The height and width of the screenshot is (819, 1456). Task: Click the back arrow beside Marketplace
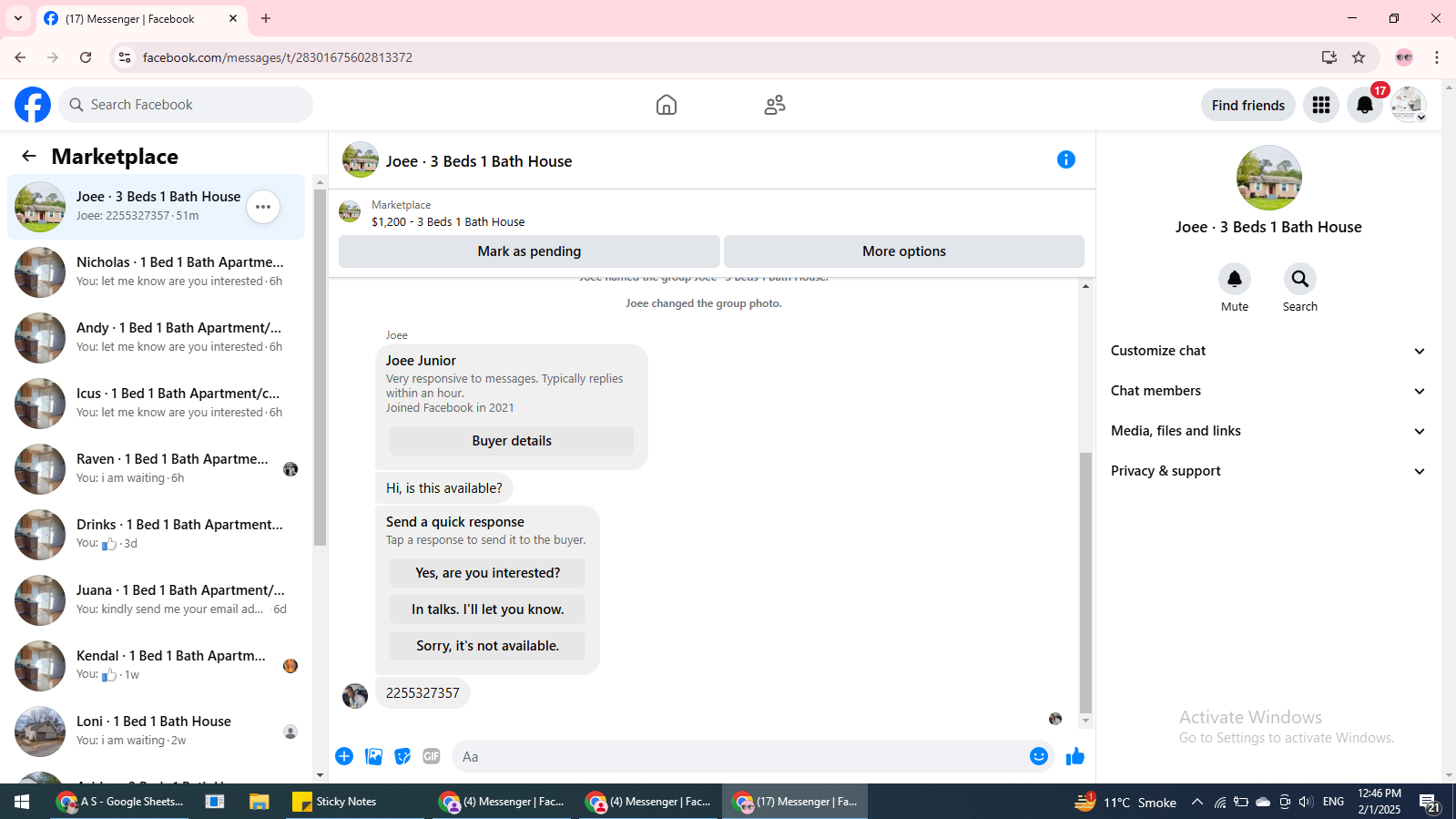pyautogui.click(x=29, y=156)
